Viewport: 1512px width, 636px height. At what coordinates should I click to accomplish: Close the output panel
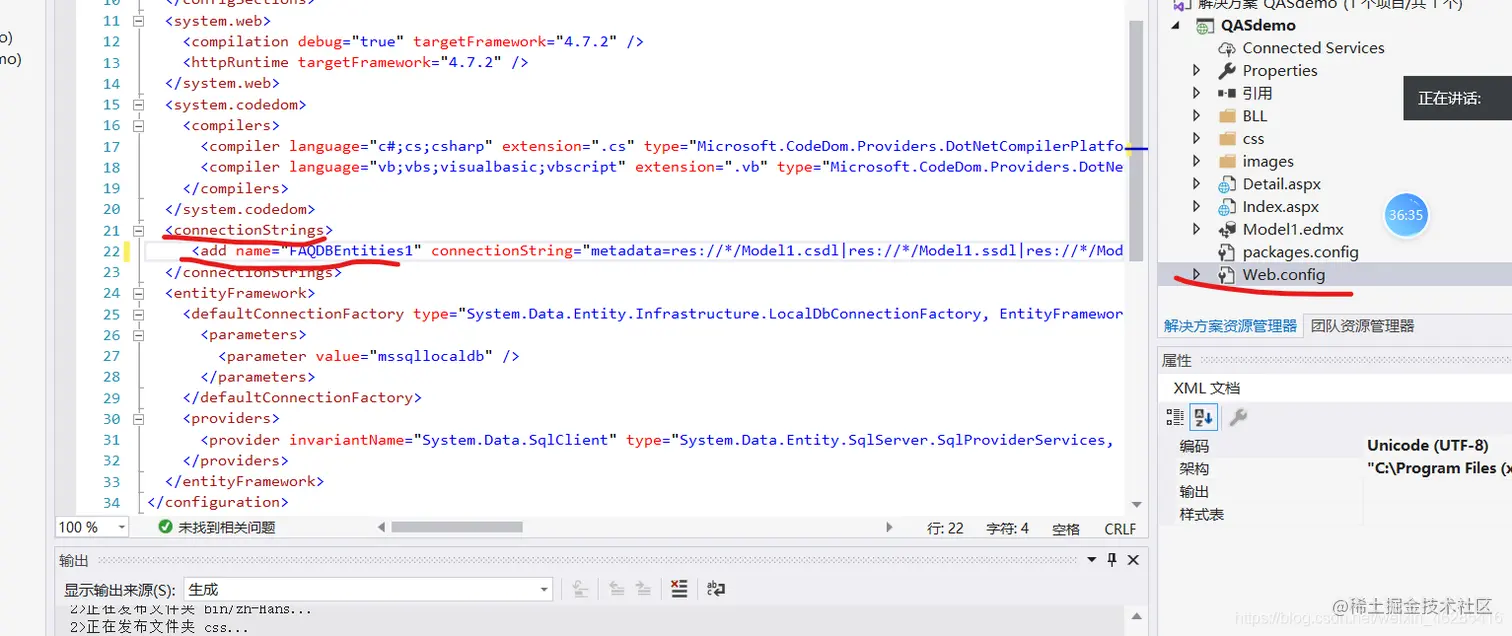1133,561
